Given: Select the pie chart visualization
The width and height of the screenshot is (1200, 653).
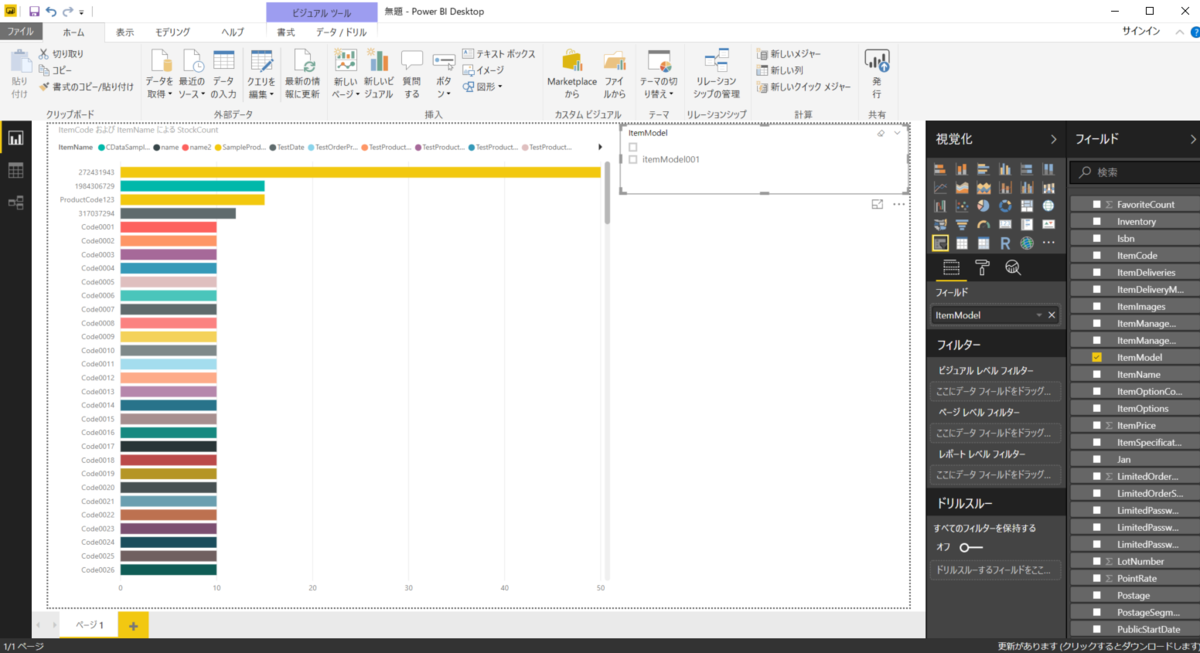Looking at the screenshot, I should pyautogui.click(x=984, y=206).
